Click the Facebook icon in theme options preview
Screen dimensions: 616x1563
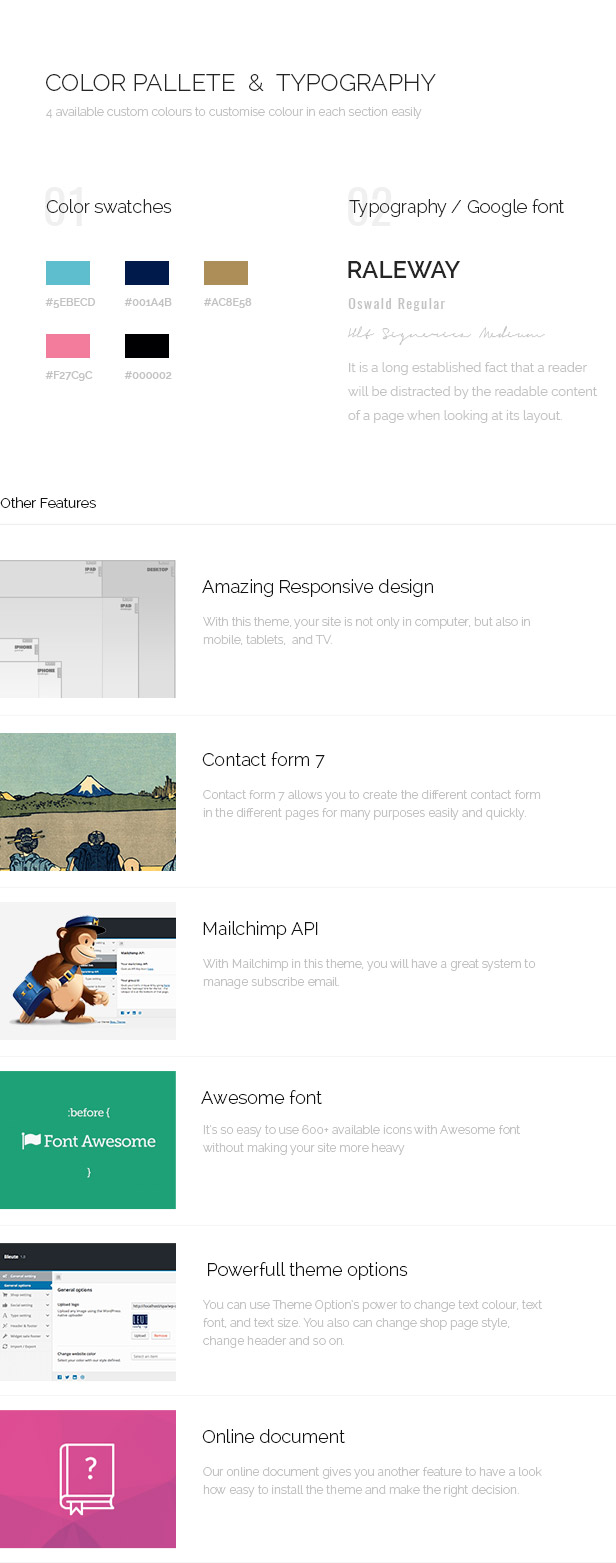click(59, 1377)
